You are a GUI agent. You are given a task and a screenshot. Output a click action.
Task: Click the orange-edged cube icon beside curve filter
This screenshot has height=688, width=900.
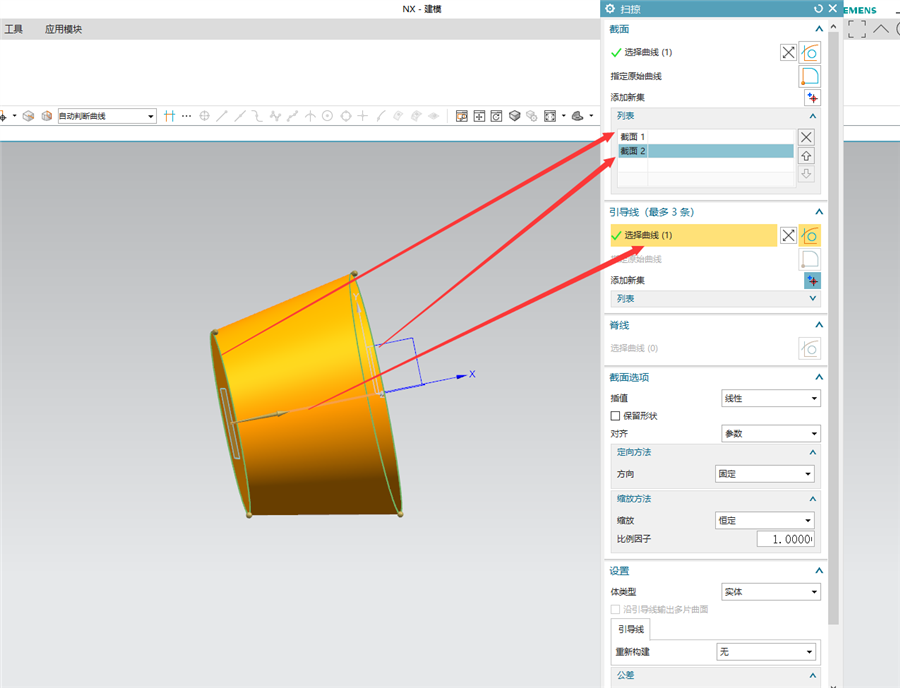click(x=46, y=116)
